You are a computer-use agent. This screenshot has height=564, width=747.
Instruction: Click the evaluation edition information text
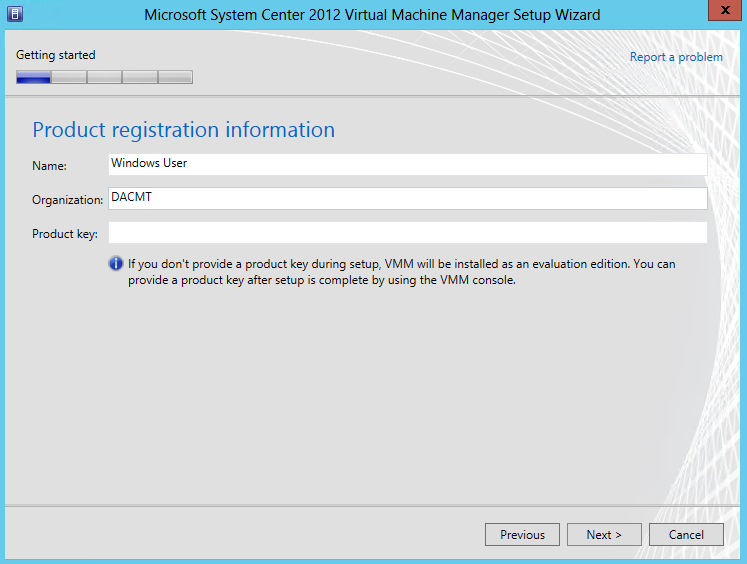click(x=402, y=272)
